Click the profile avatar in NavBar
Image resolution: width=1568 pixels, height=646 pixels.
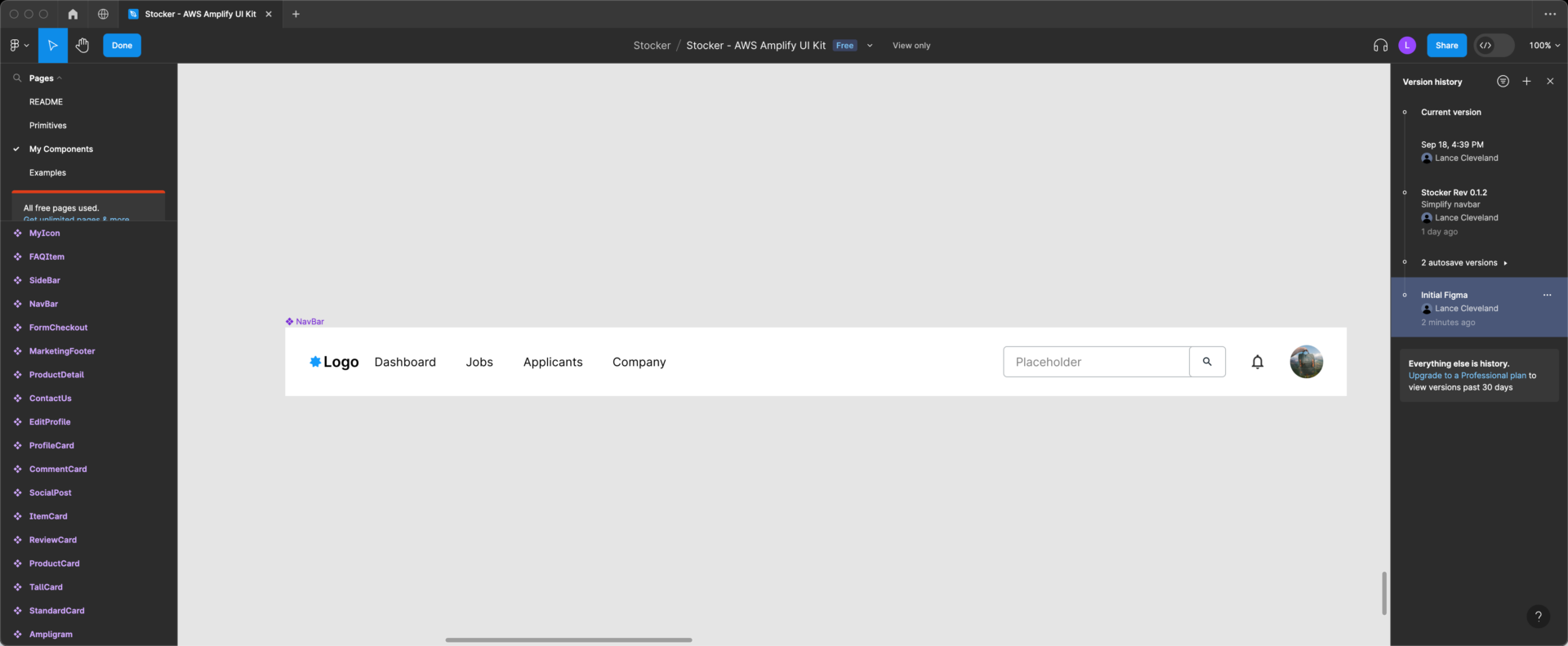click(1307, 362)
